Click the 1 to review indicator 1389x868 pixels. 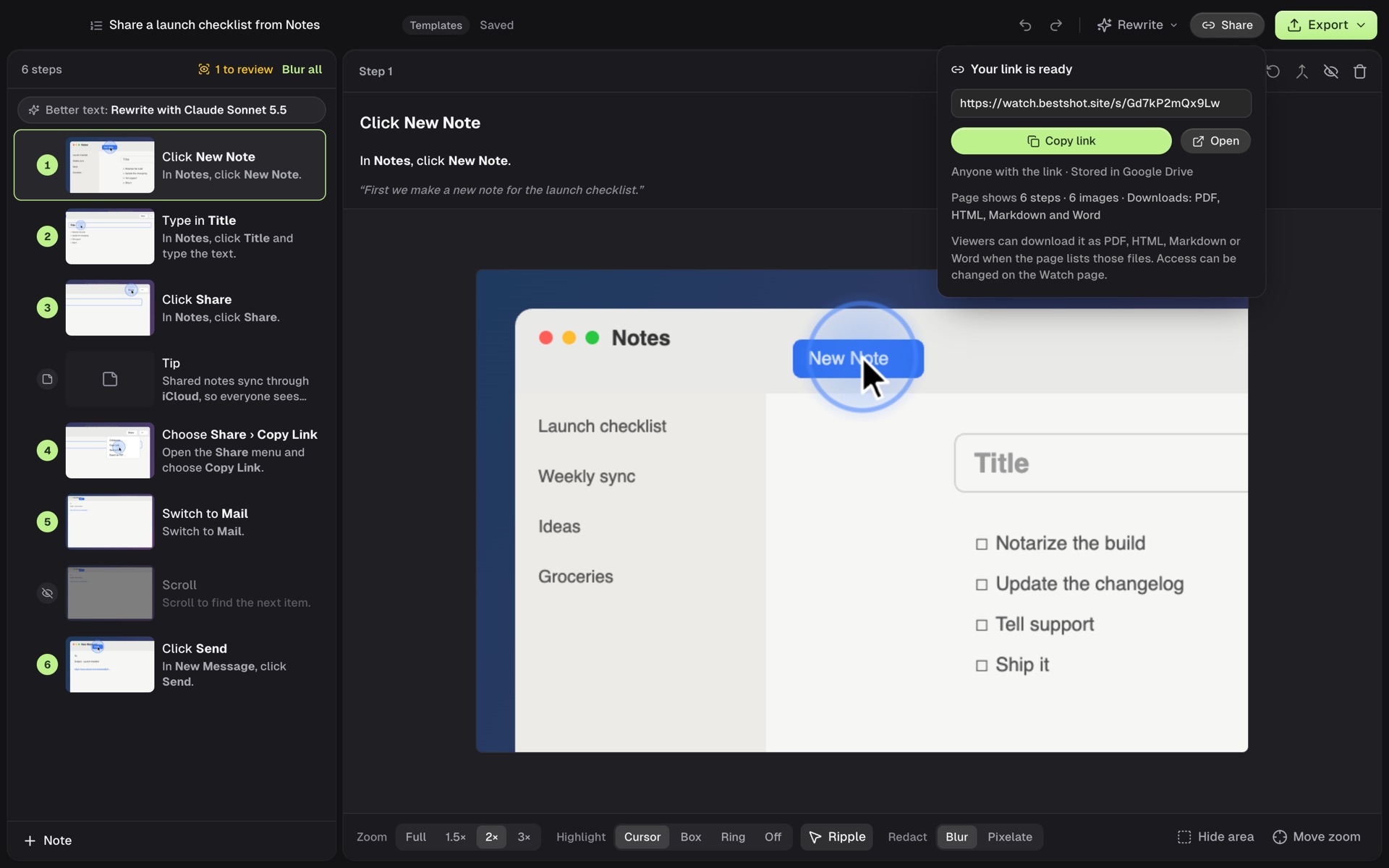pos(235,69)
